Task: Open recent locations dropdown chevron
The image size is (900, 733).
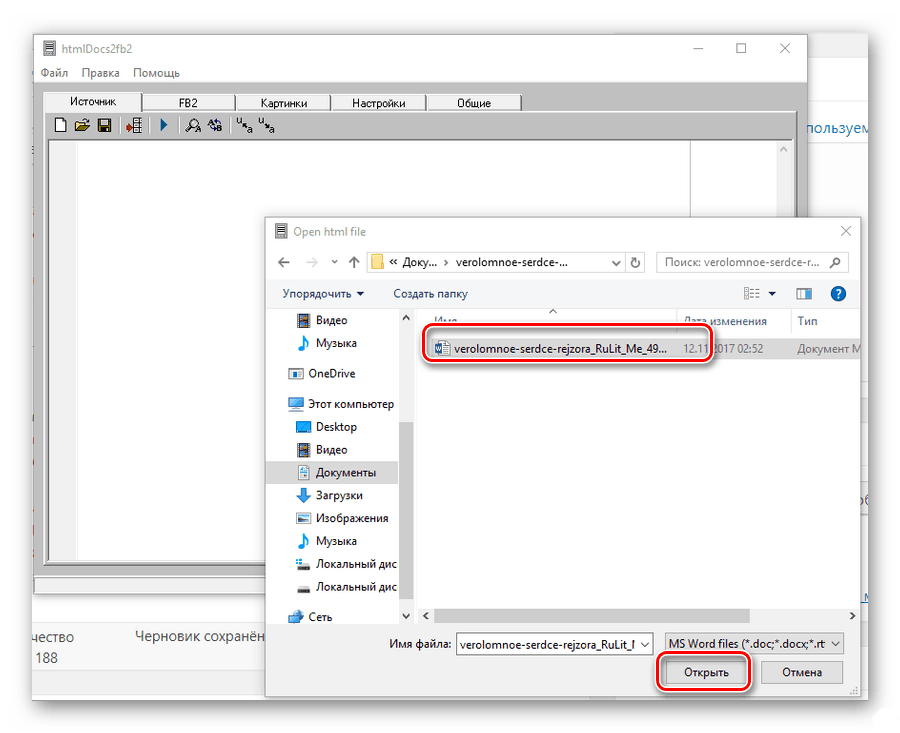Action: (x=335, y=262)
